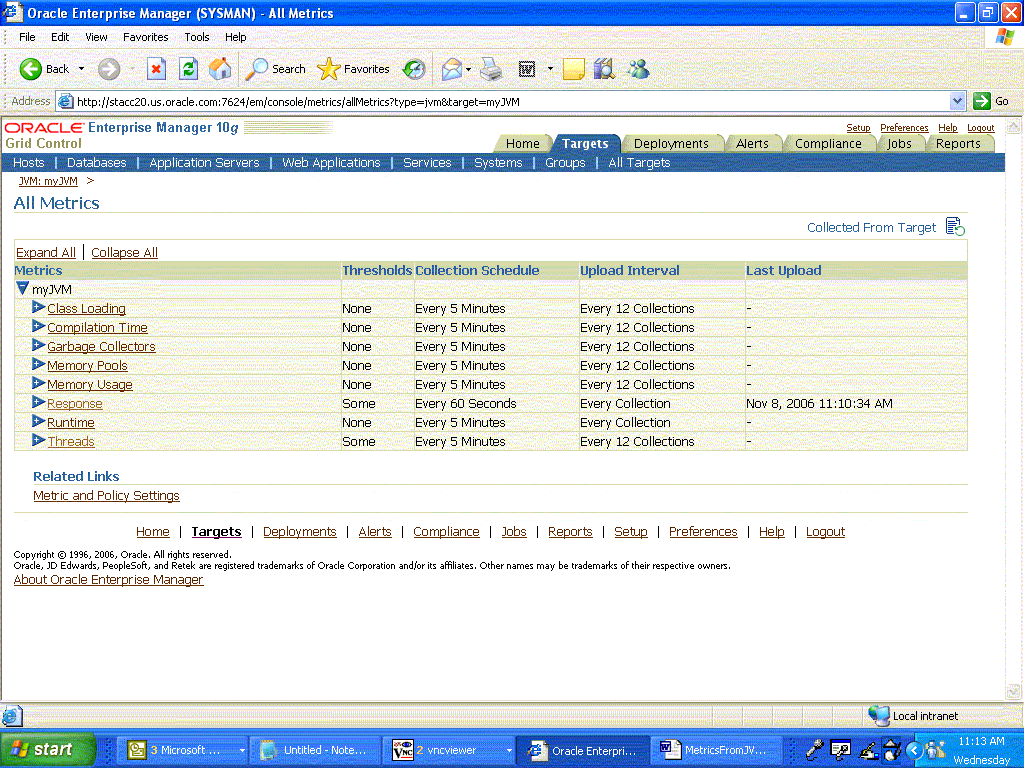Click the page scrollbar up arrow
Viewport: 1024px width, 768px height.
pos(1013,126)
